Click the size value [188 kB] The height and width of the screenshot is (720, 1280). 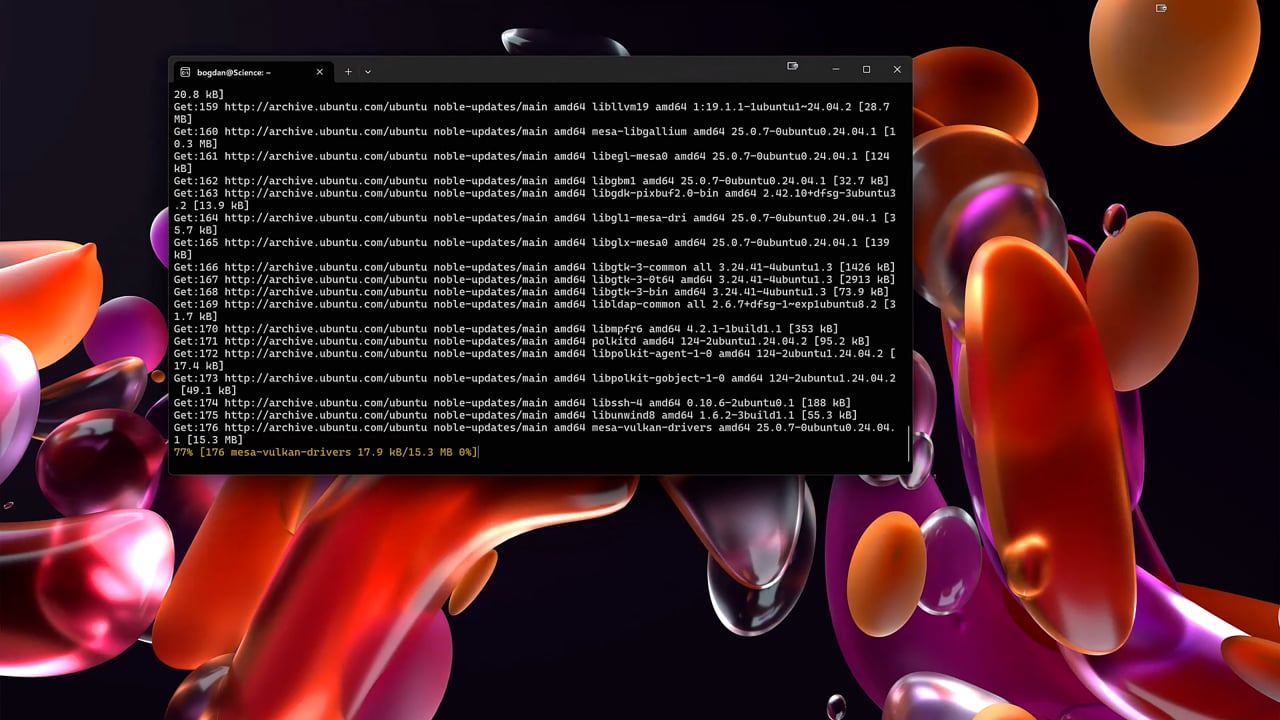pos(826,403)
